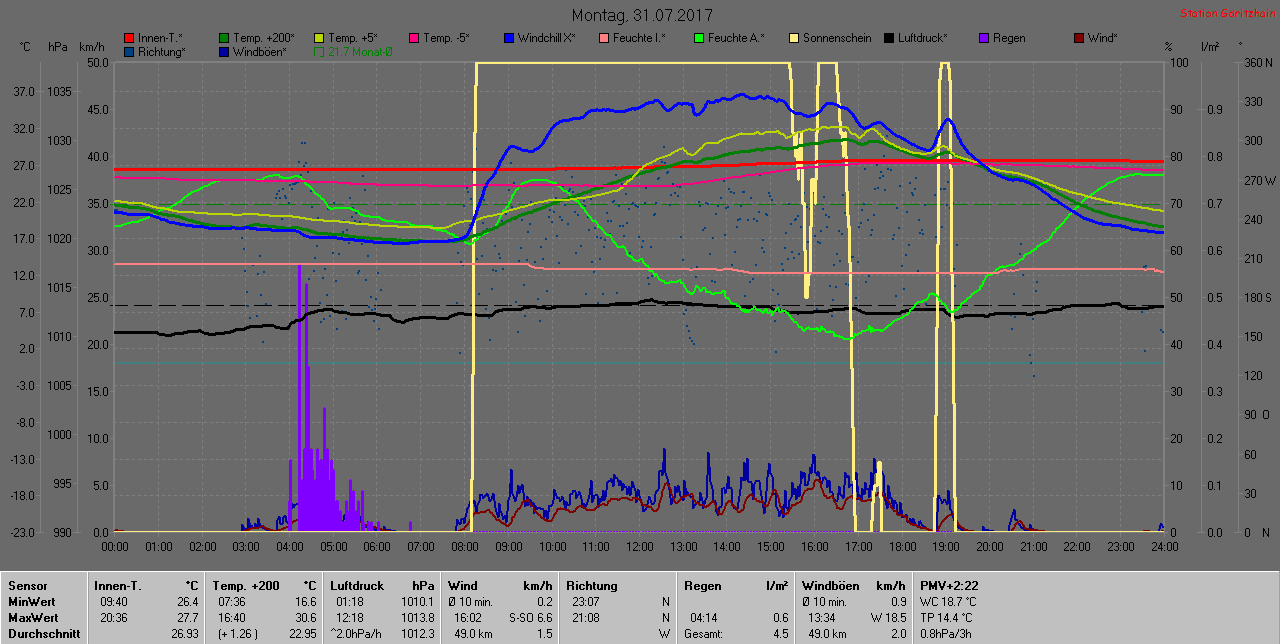Click the red Innen-T. legend swatch

click(x=129, y=38)
